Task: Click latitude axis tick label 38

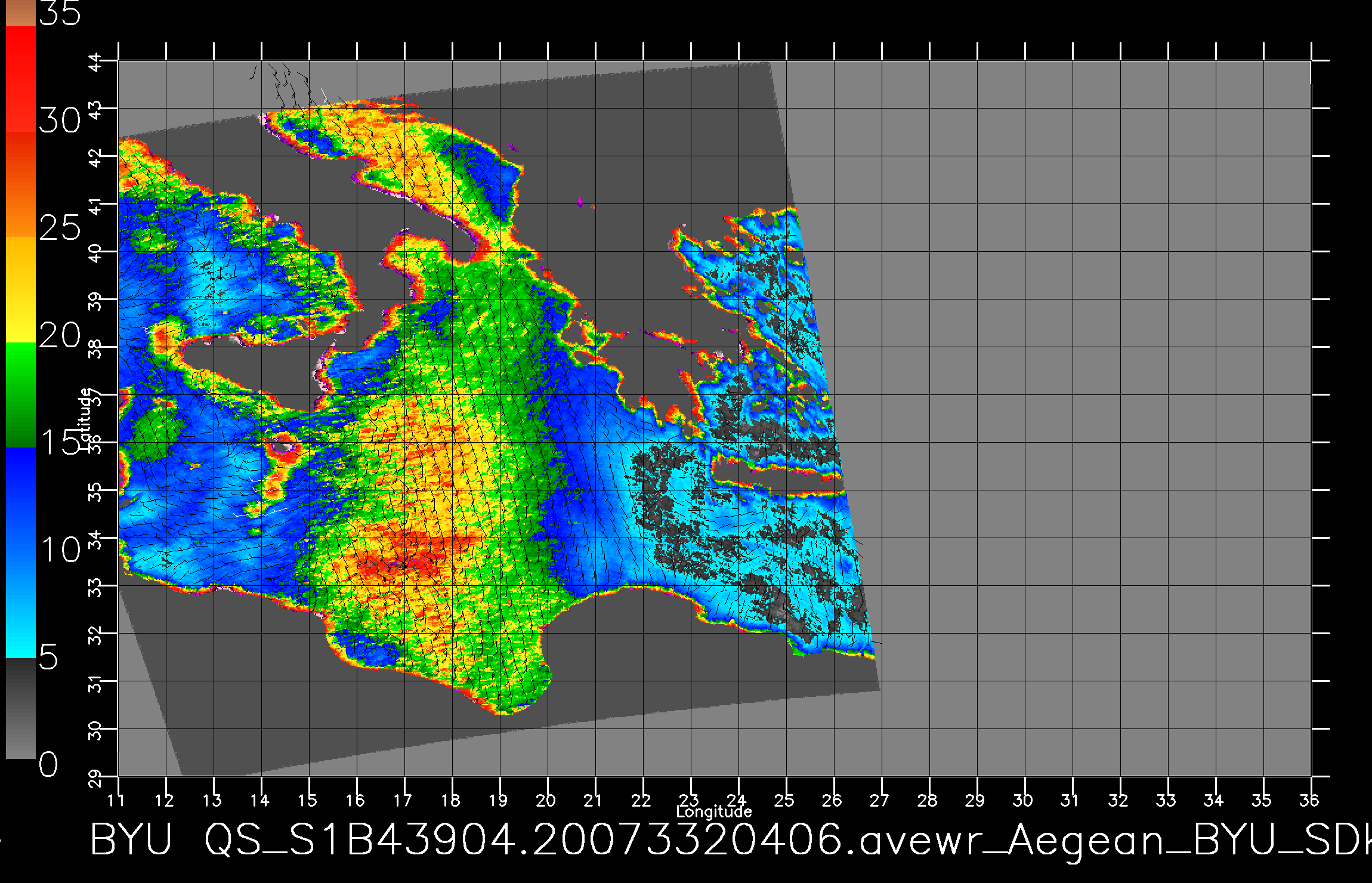Action: point(96,348)
